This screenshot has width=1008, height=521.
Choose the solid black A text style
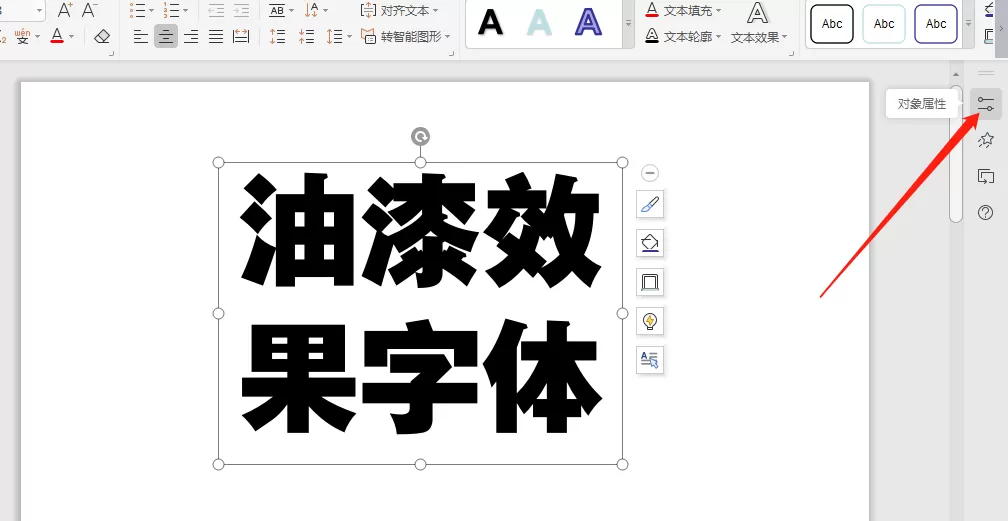(x=490, y=23)
